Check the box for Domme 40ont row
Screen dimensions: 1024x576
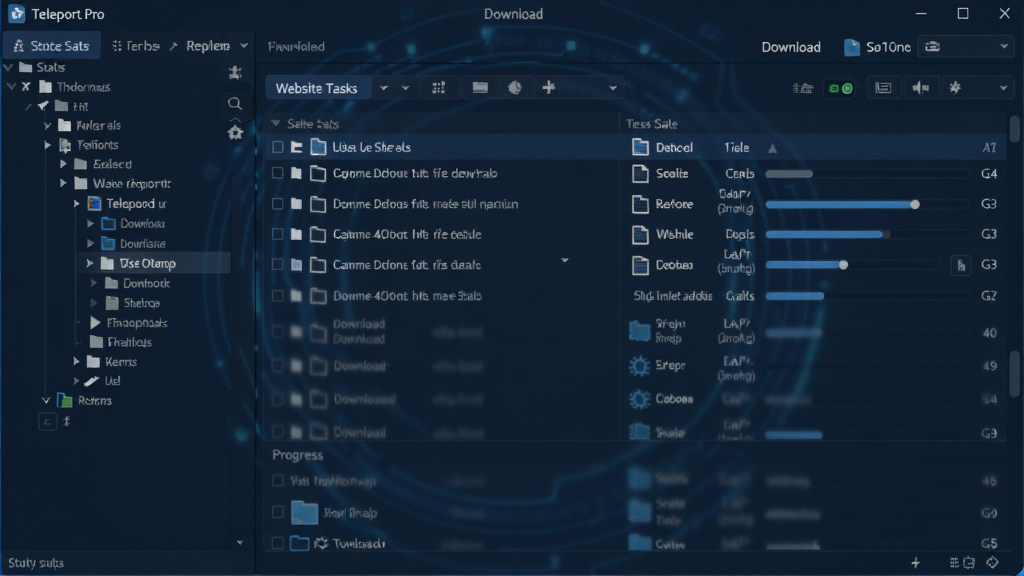pos(278,296)
